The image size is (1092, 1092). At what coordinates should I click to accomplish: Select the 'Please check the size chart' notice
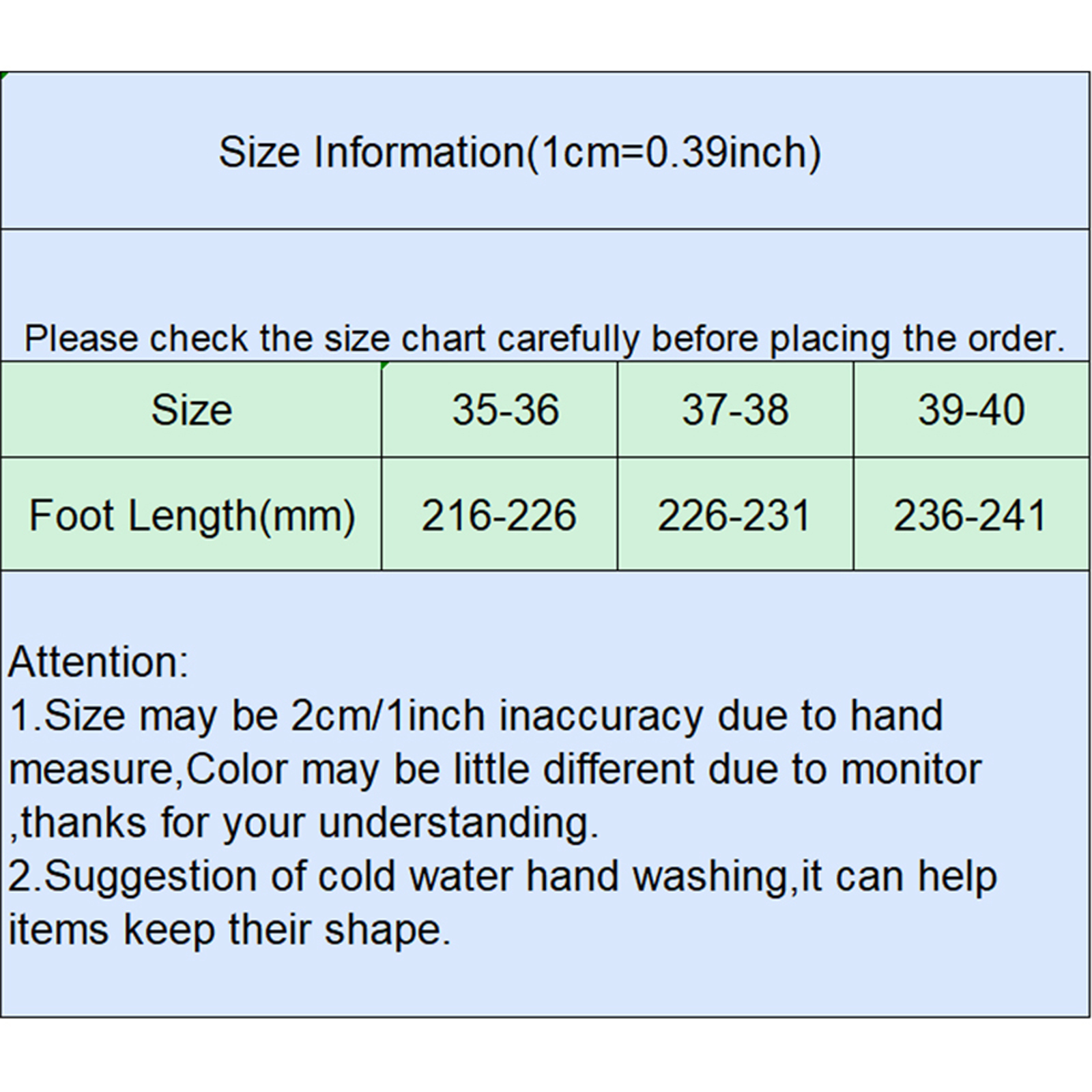[x=544, y=338]
